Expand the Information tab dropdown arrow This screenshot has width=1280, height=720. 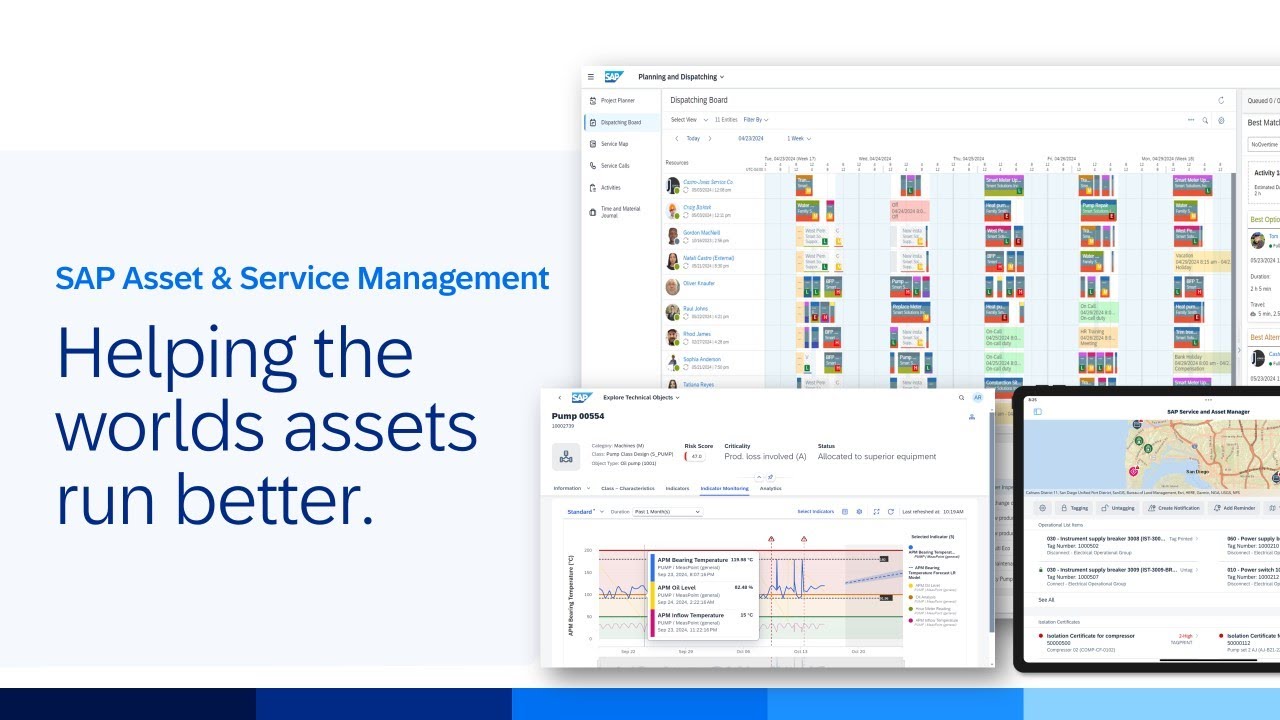pos(588,488)
